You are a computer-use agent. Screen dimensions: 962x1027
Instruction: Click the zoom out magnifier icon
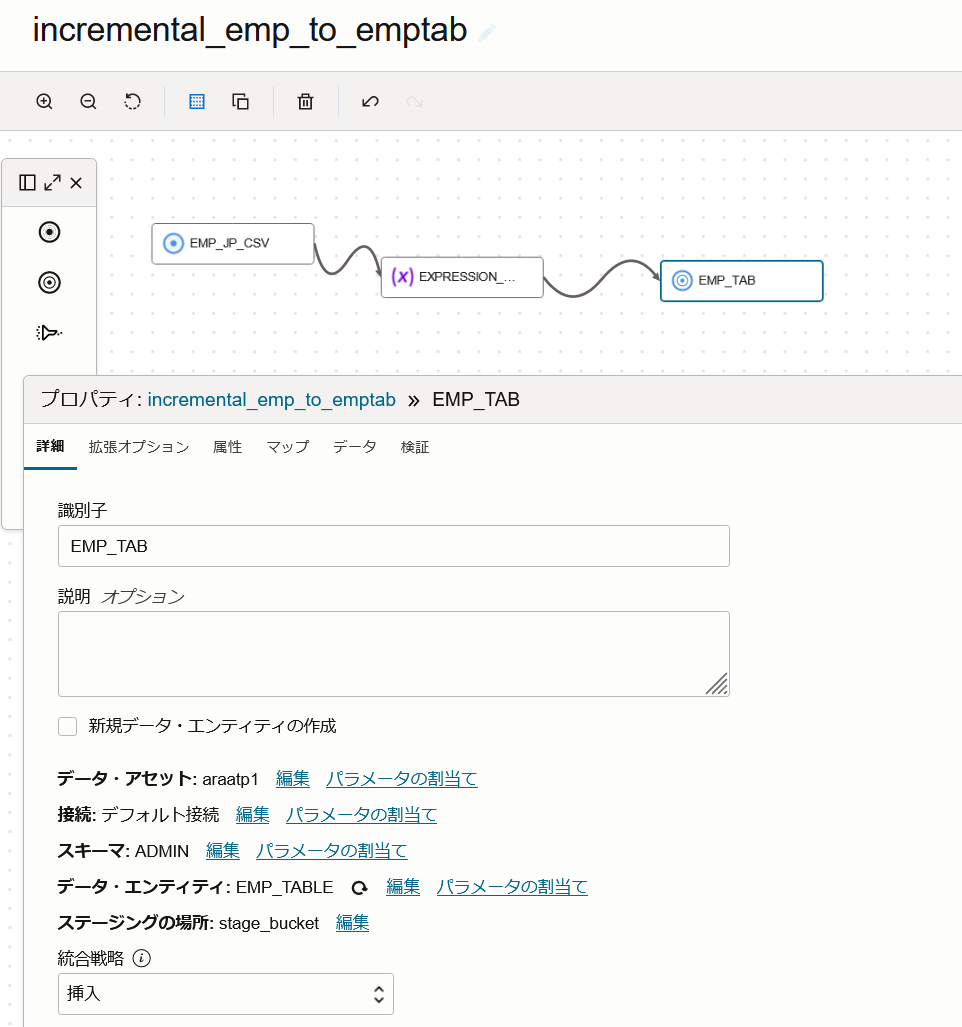click(88, 102)
